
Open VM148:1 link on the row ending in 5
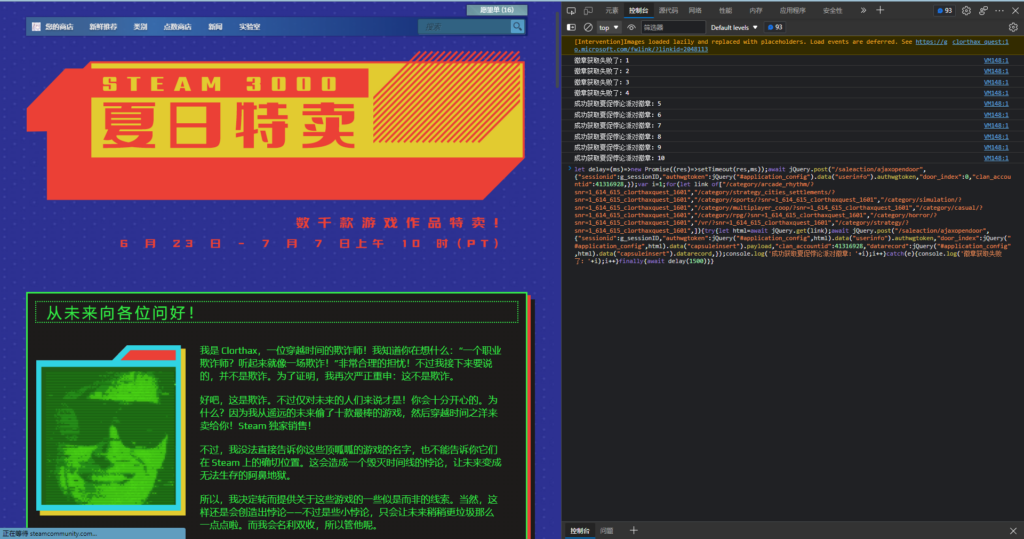[x=996, y=103]
